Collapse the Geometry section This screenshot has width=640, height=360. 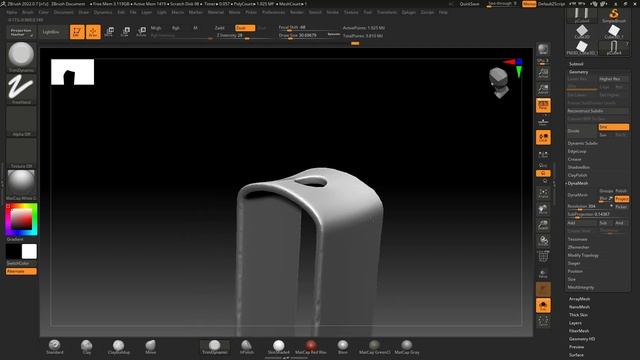coord(579,72)
